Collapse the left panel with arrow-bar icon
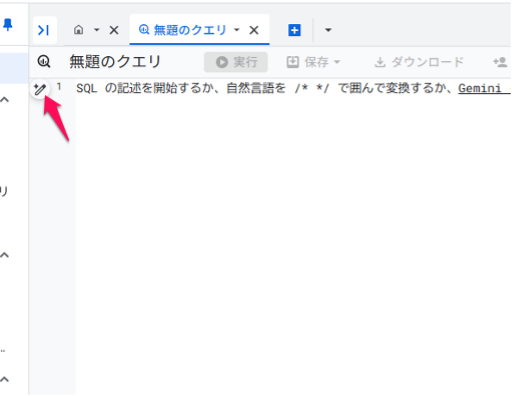Viewport: 512px width, 396px height. [x=44, y=30]
